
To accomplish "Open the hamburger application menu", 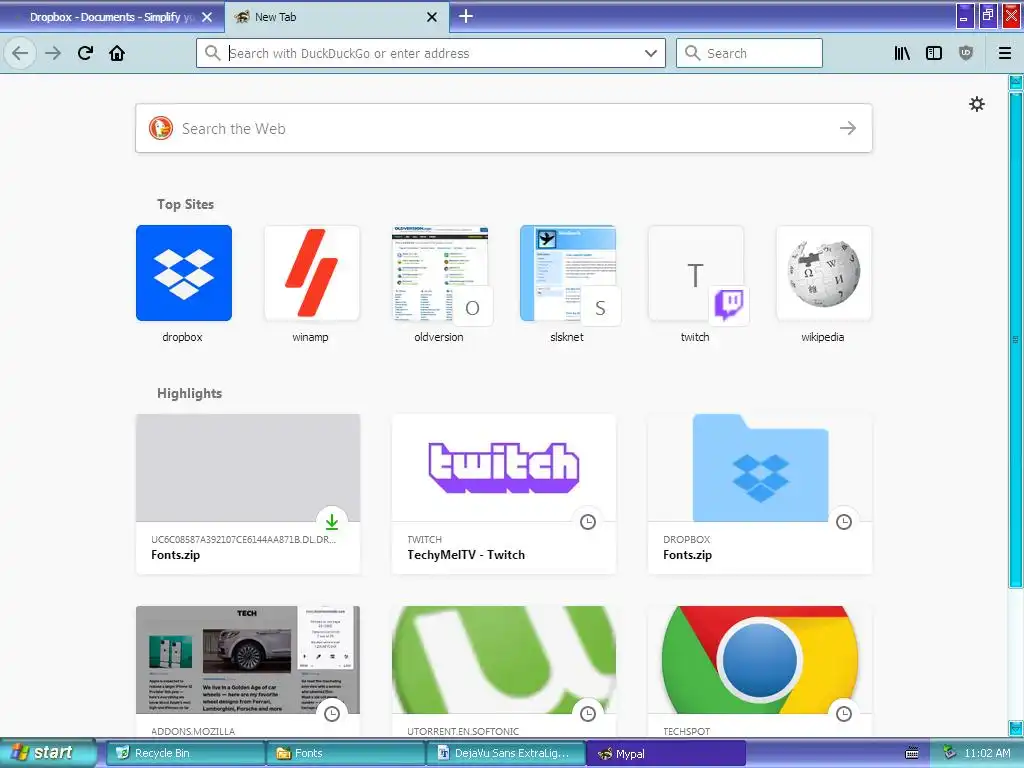I will (1005, 53).
